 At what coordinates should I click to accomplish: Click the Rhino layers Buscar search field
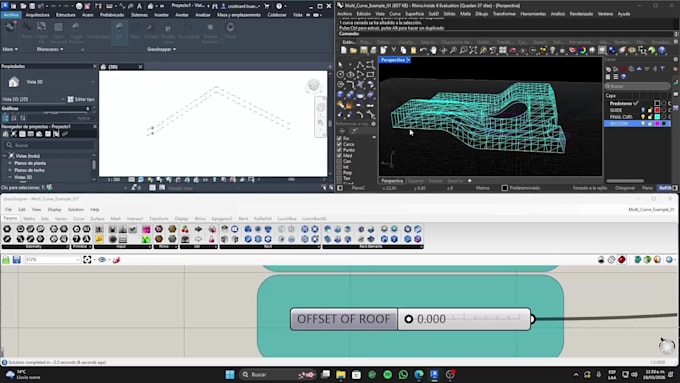638,86
